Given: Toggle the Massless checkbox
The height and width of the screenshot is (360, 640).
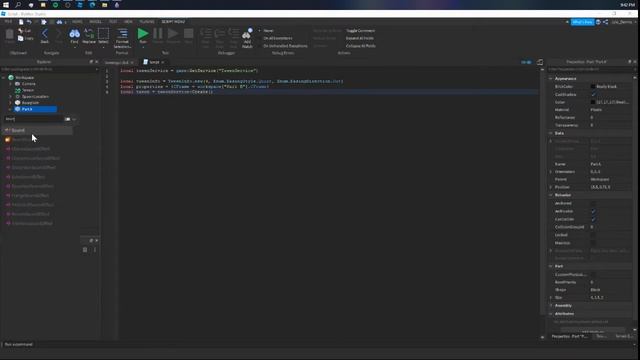Looking at the screenshot, I should (x=593, y=243).
